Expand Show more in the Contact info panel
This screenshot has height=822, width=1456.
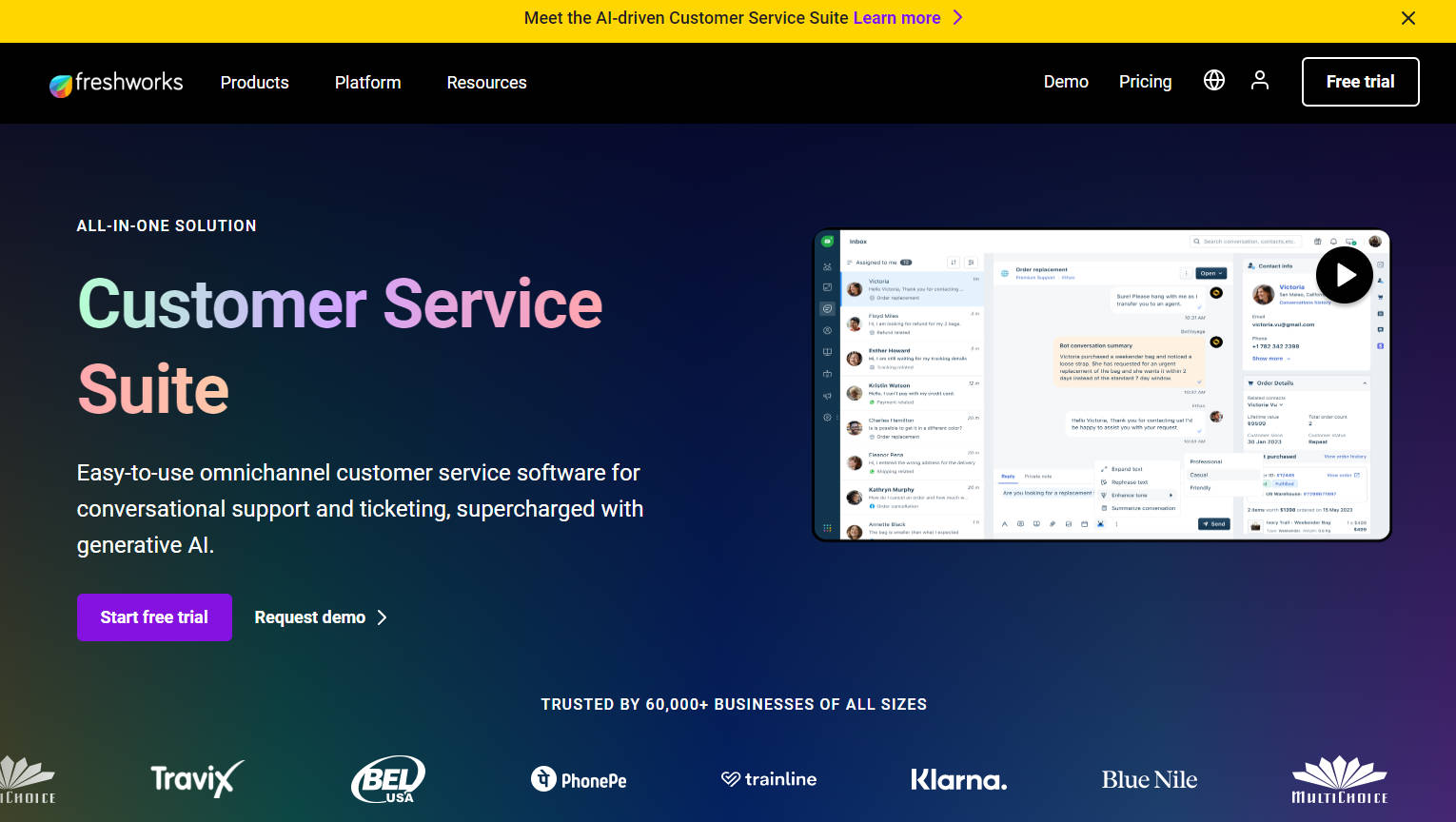[x=1269, y=359]
